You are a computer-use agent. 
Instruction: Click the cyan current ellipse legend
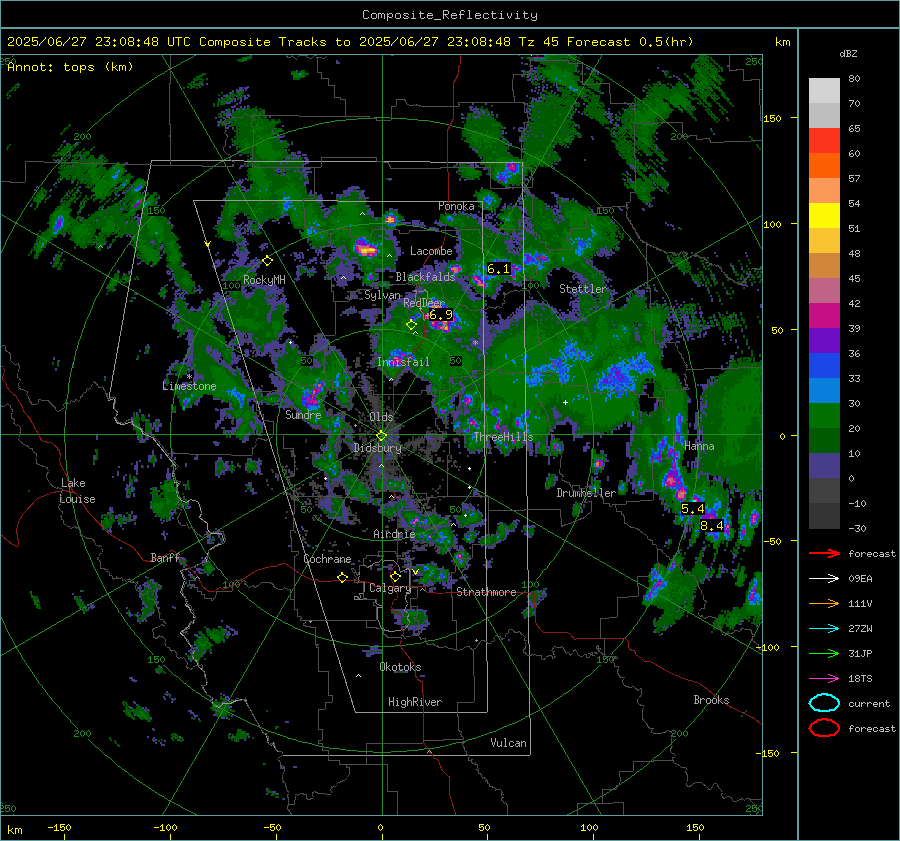pyautogui.click(x=824, y=703)
